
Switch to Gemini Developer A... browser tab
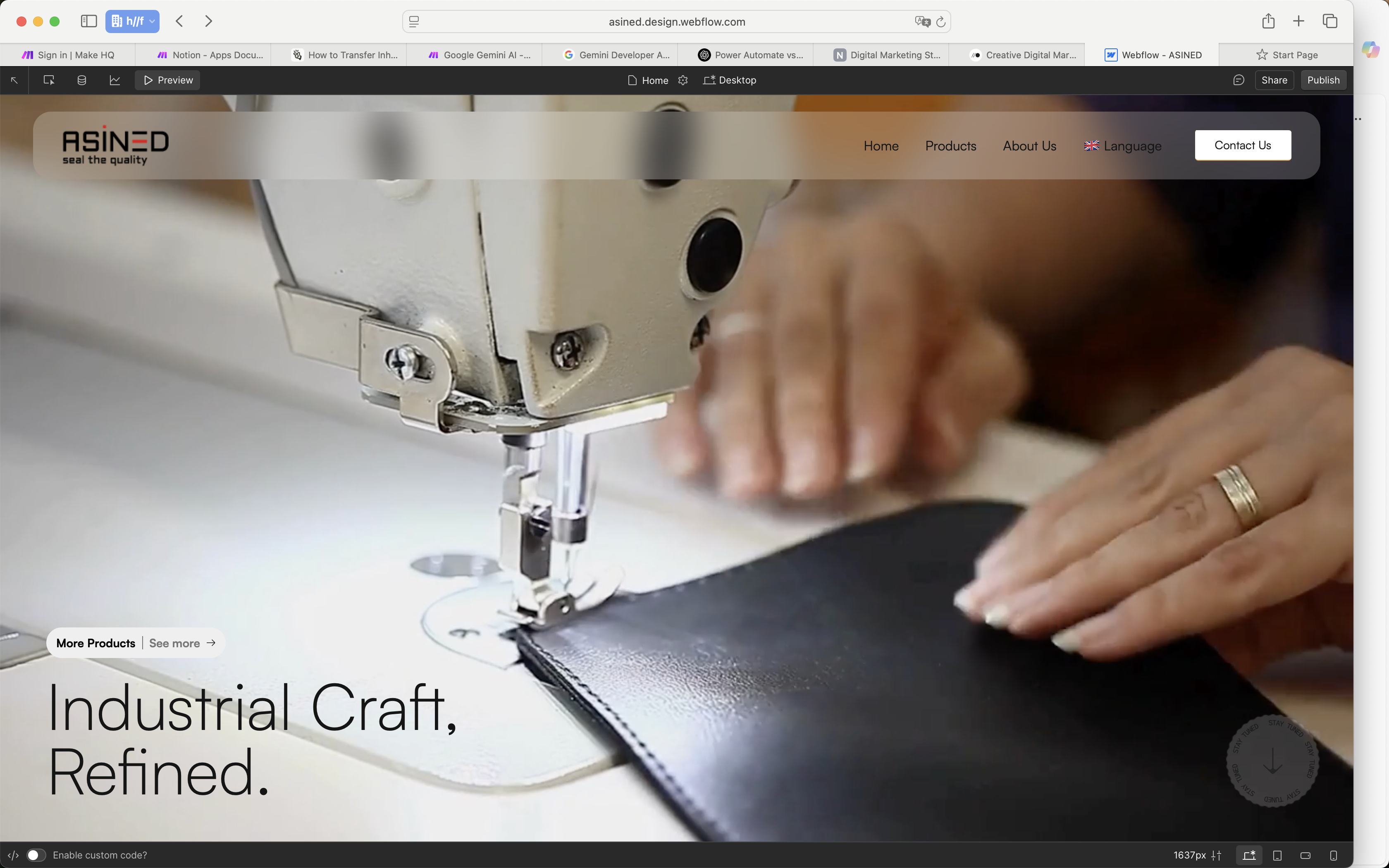(616, 55)
